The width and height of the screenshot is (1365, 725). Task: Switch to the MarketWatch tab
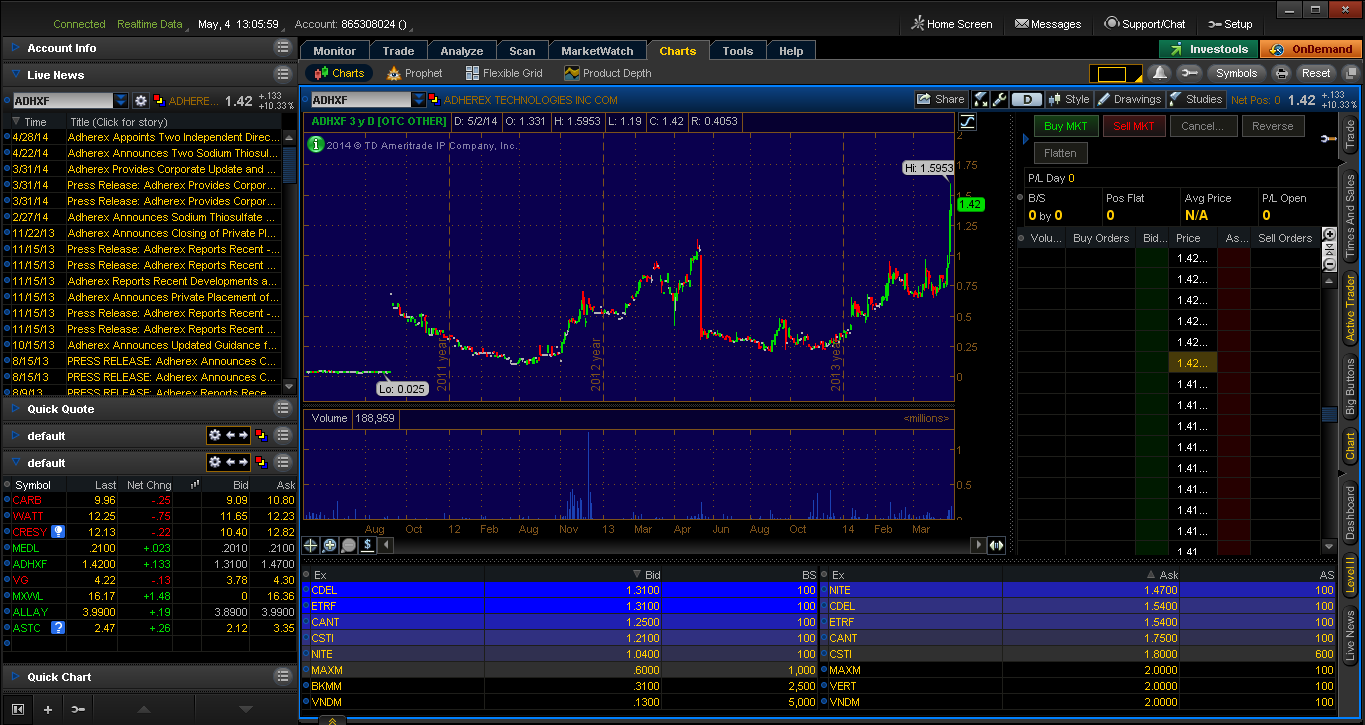597,51
